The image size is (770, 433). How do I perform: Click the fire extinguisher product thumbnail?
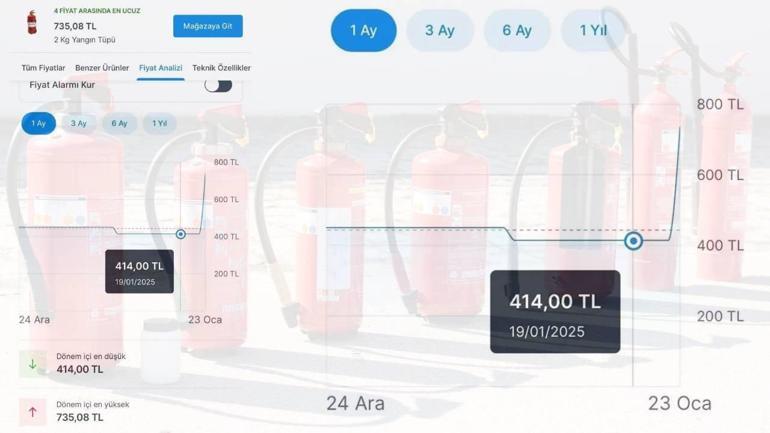32,23
